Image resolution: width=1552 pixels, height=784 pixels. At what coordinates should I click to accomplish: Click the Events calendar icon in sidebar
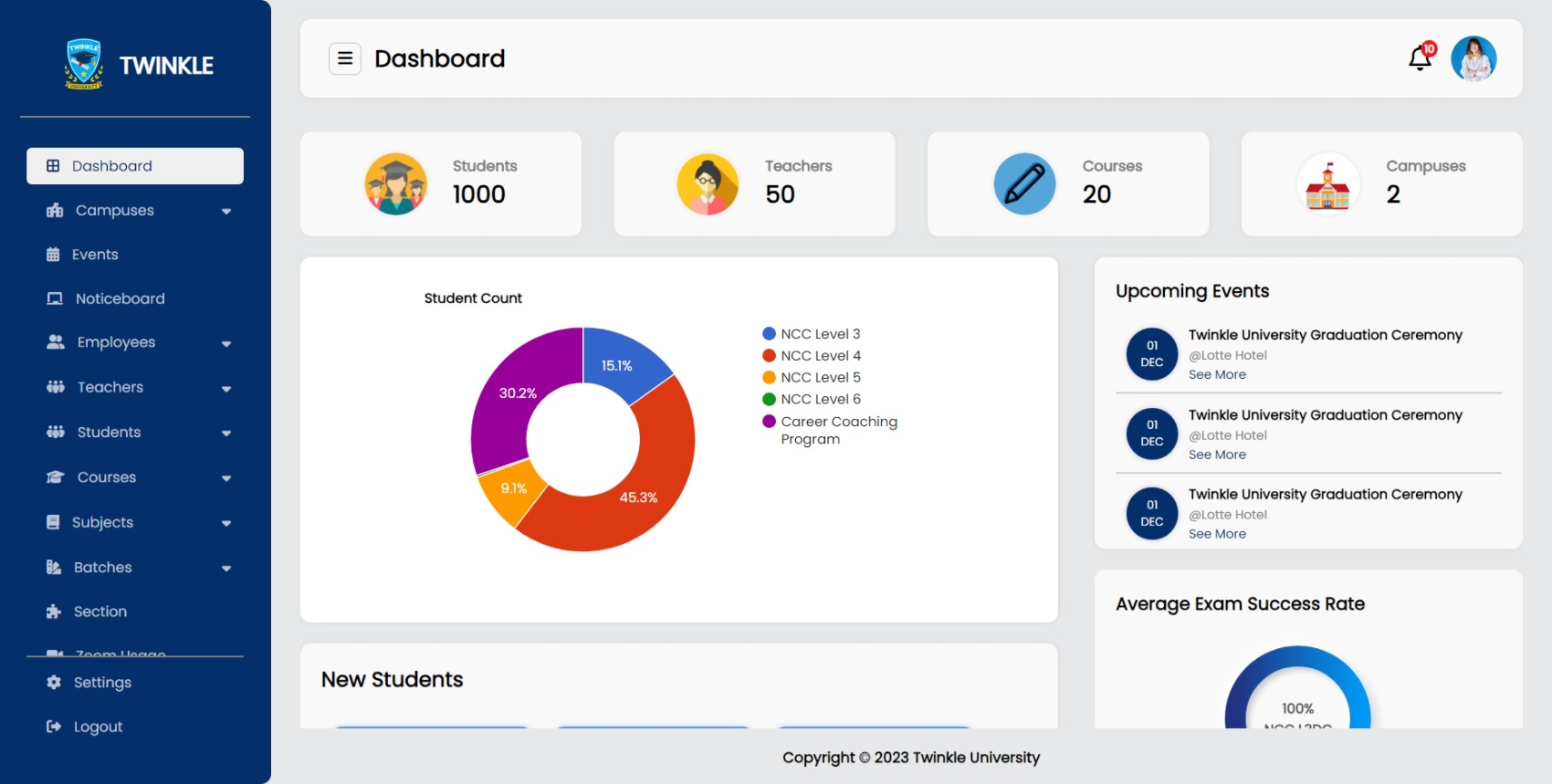tap(53, 255)
